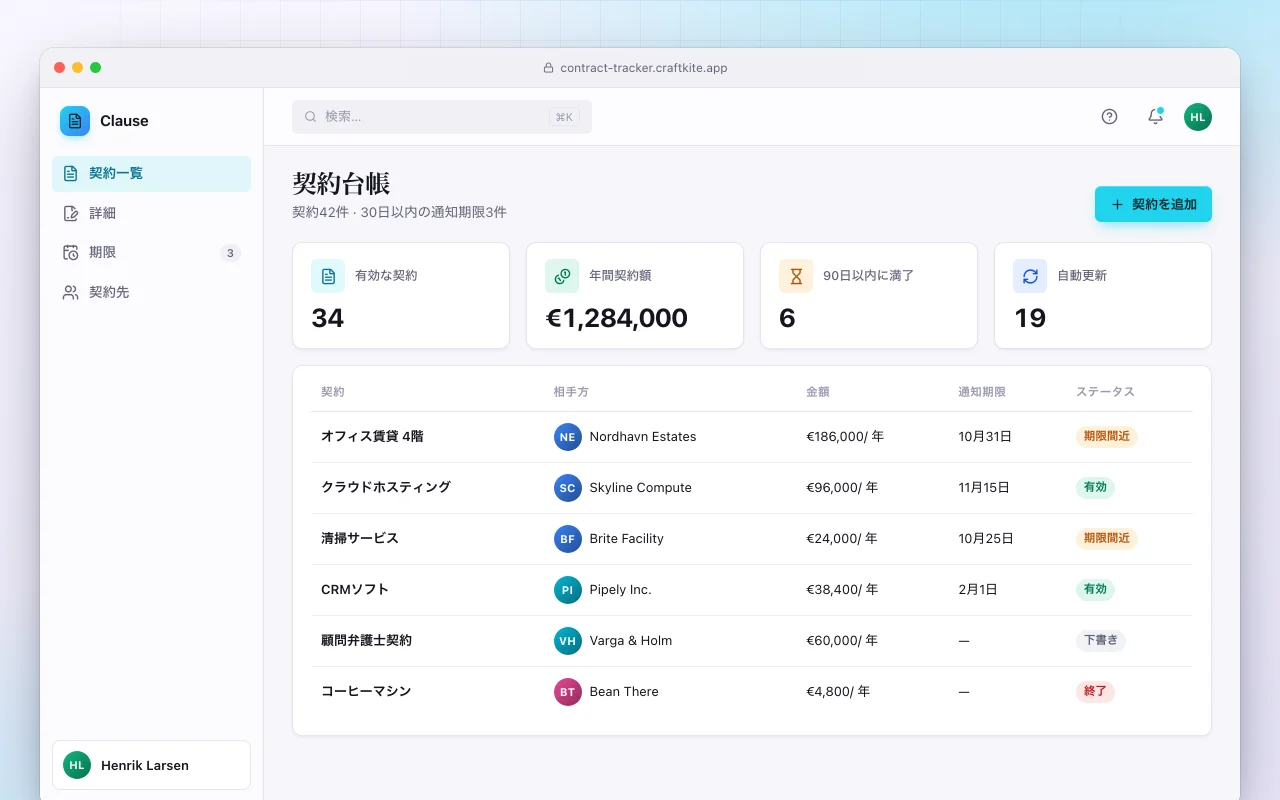This screenshot has height=800, width=1280.
Task: Open the Henrik Larsen profile card
Action: [x=151, y=766]
